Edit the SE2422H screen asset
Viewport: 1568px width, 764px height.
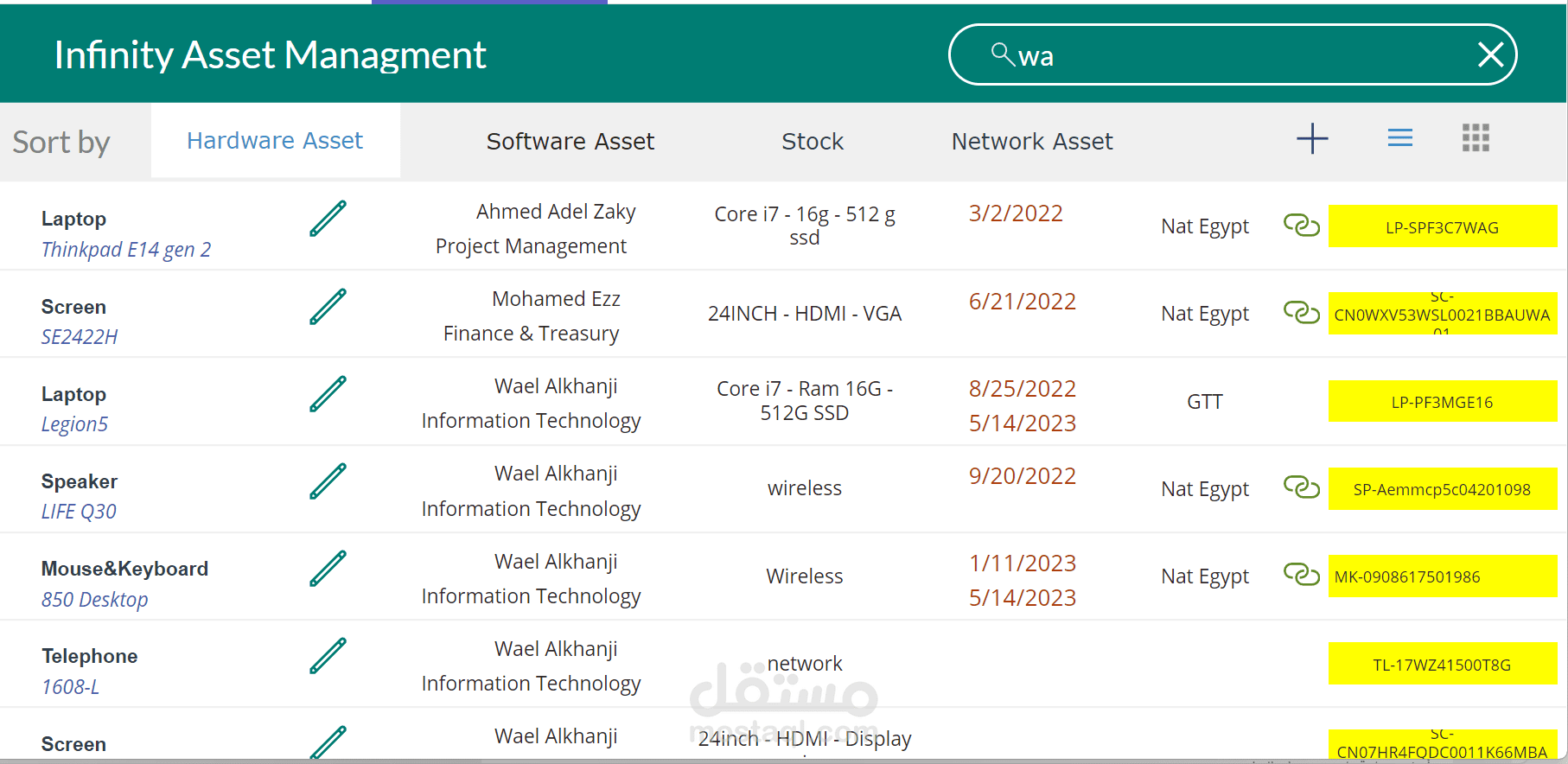coord(328,307)
